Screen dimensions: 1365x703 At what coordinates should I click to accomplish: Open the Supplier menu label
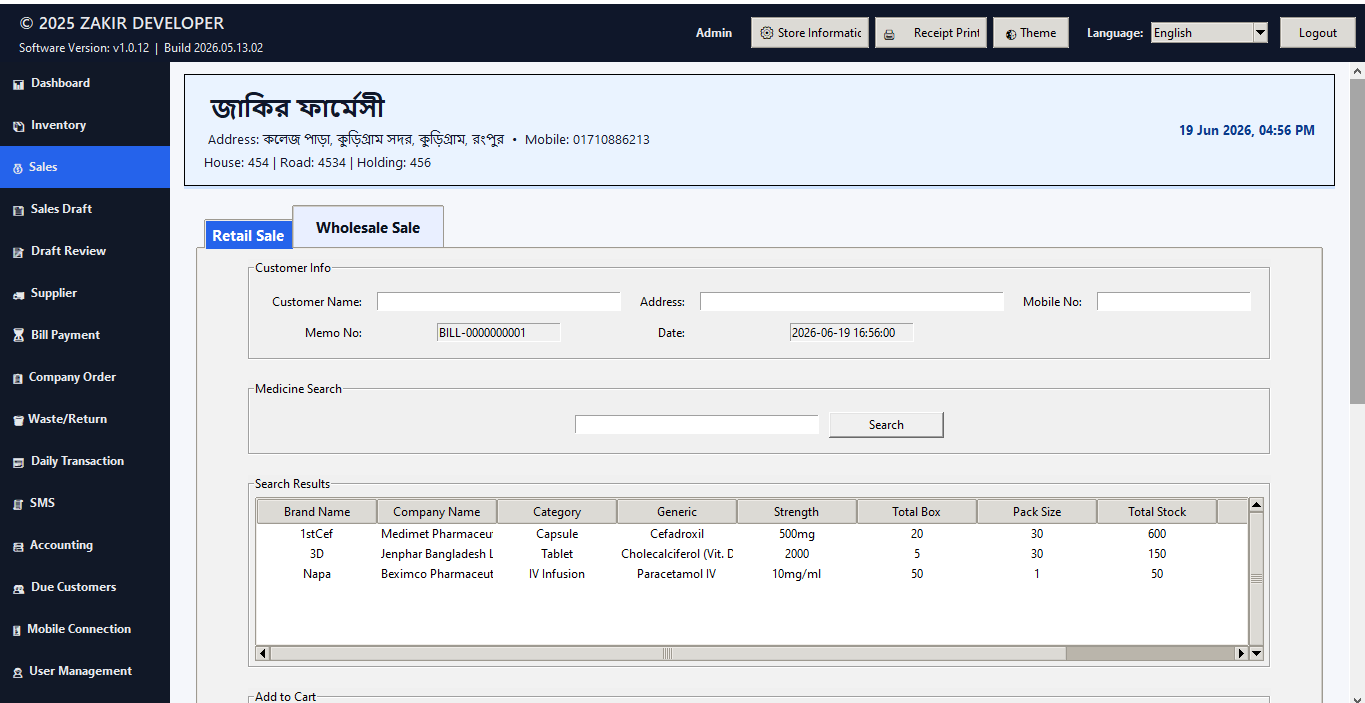point(54,293)
